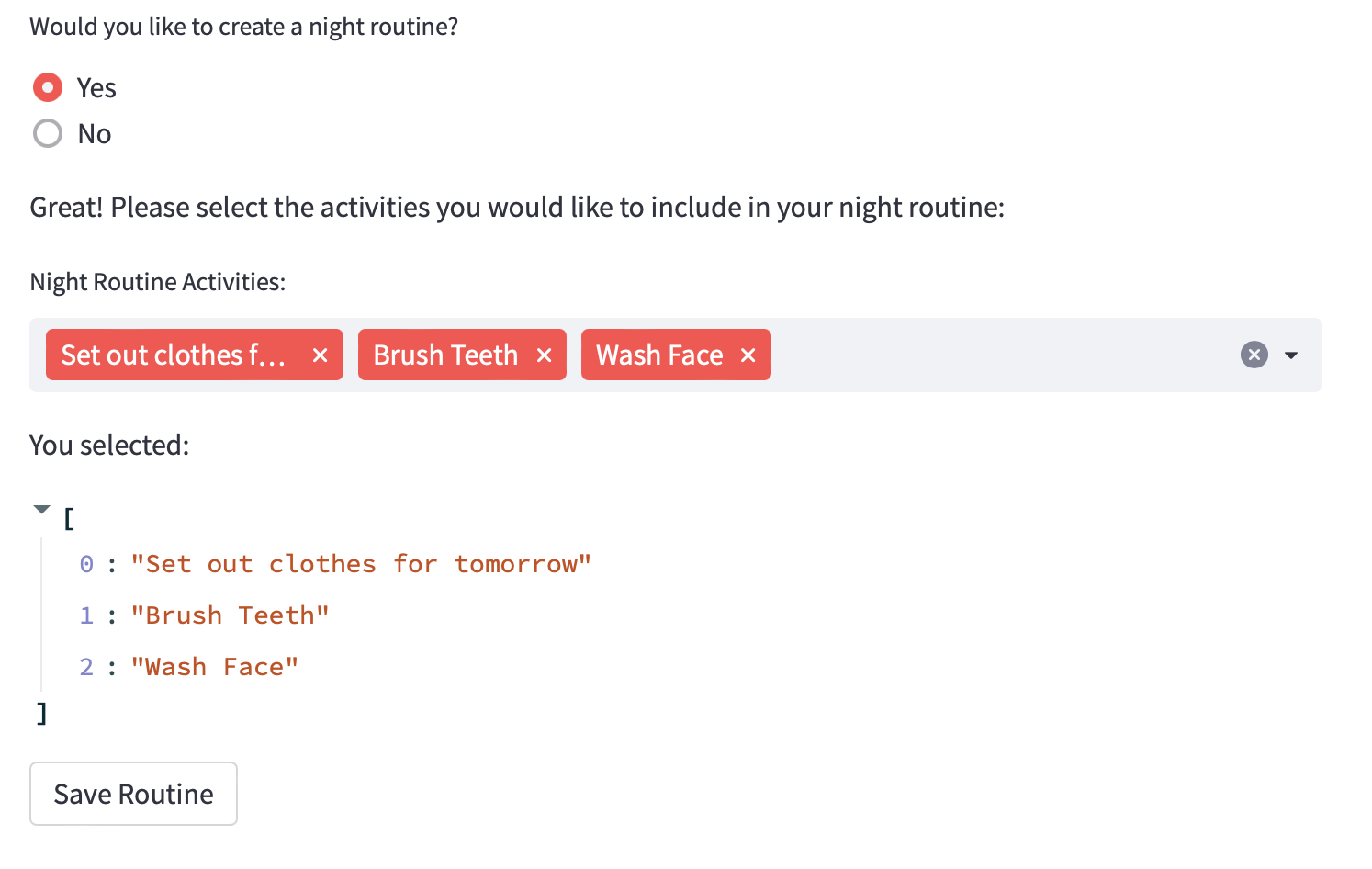The width and height of the screenshot is (1372, 869).
Task: Remove the Brush Teeth tag
Action: 544,355
